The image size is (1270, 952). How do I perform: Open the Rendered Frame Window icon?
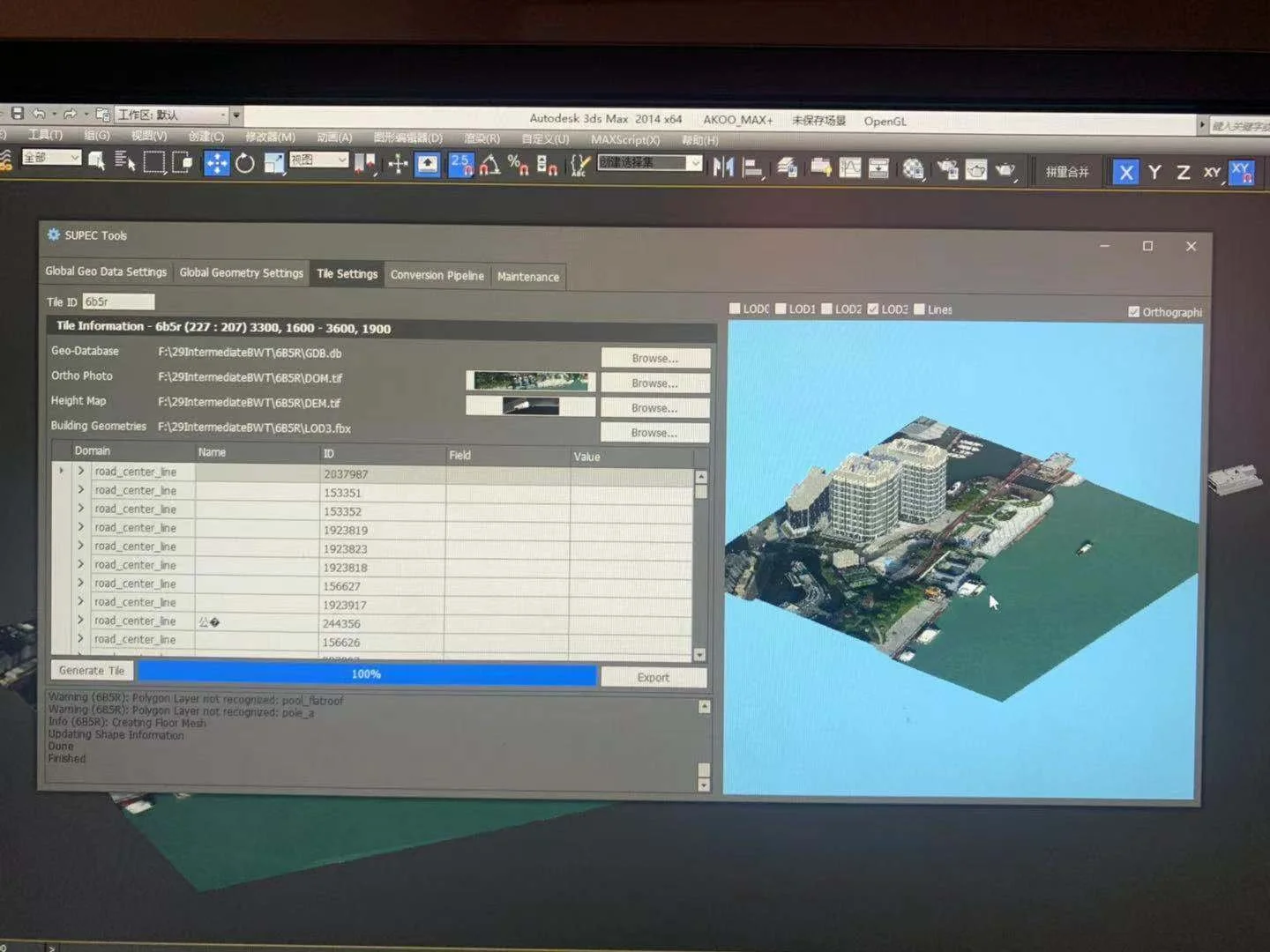tap(976, 169)
